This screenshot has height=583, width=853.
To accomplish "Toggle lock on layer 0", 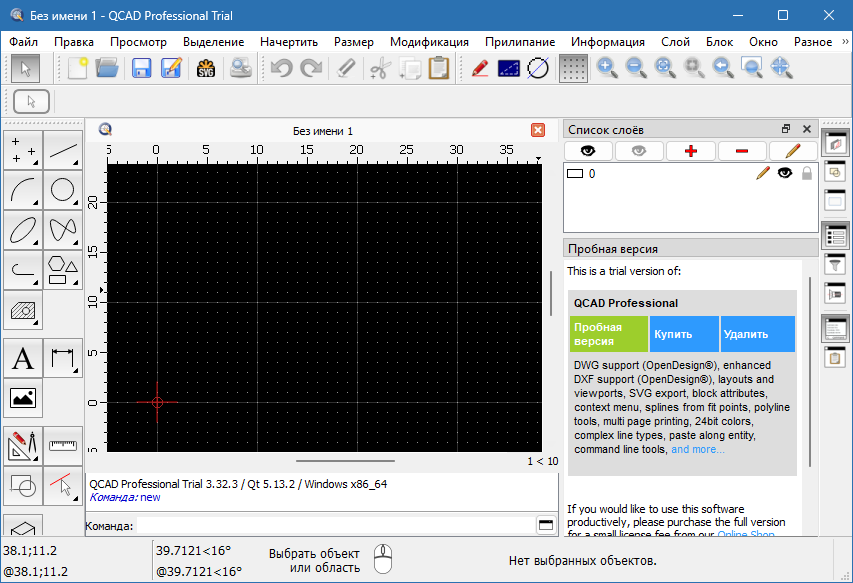I will pyautogui.click(x=807, y=173).
